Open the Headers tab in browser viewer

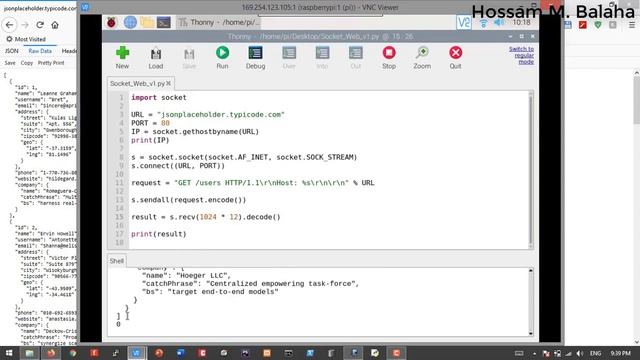pos(69,51)
